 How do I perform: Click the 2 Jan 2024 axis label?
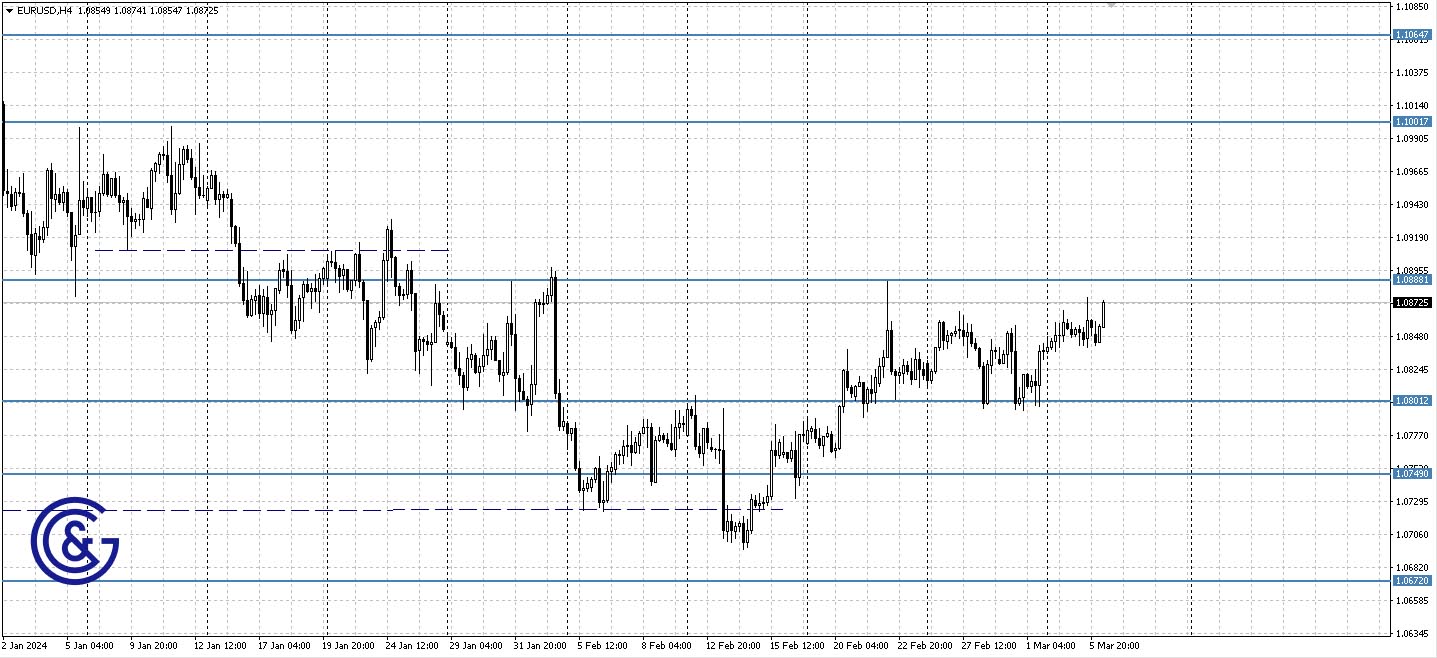coord(25,646)
